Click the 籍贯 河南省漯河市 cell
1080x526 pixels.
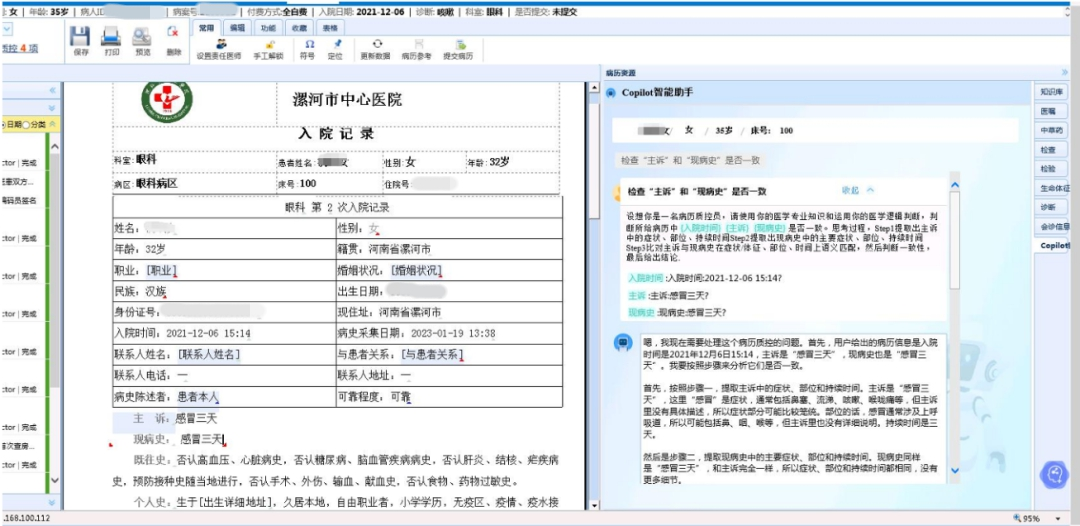[x=449, y=249]
